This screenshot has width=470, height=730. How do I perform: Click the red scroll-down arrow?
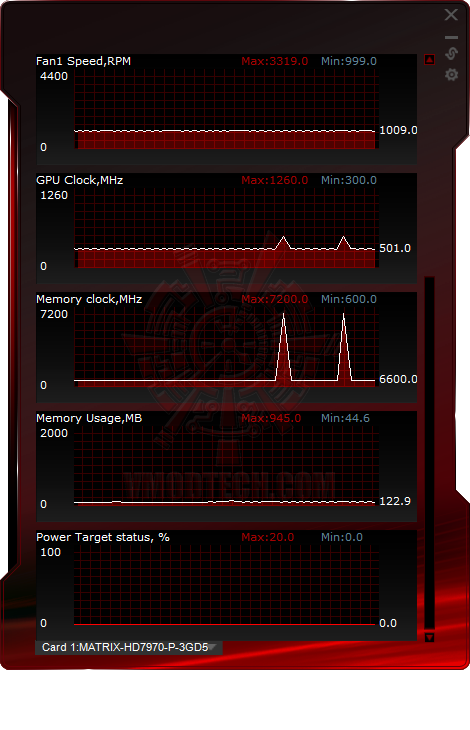(430, 637)
